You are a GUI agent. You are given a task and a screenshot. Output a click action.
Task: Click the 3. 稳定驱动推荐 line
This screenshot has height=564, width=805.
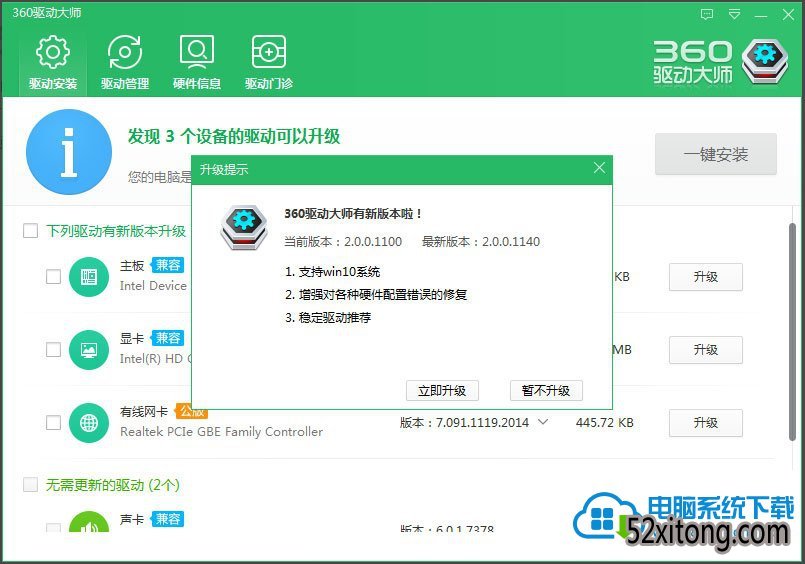pyautogui.click(x=328, y=317)
